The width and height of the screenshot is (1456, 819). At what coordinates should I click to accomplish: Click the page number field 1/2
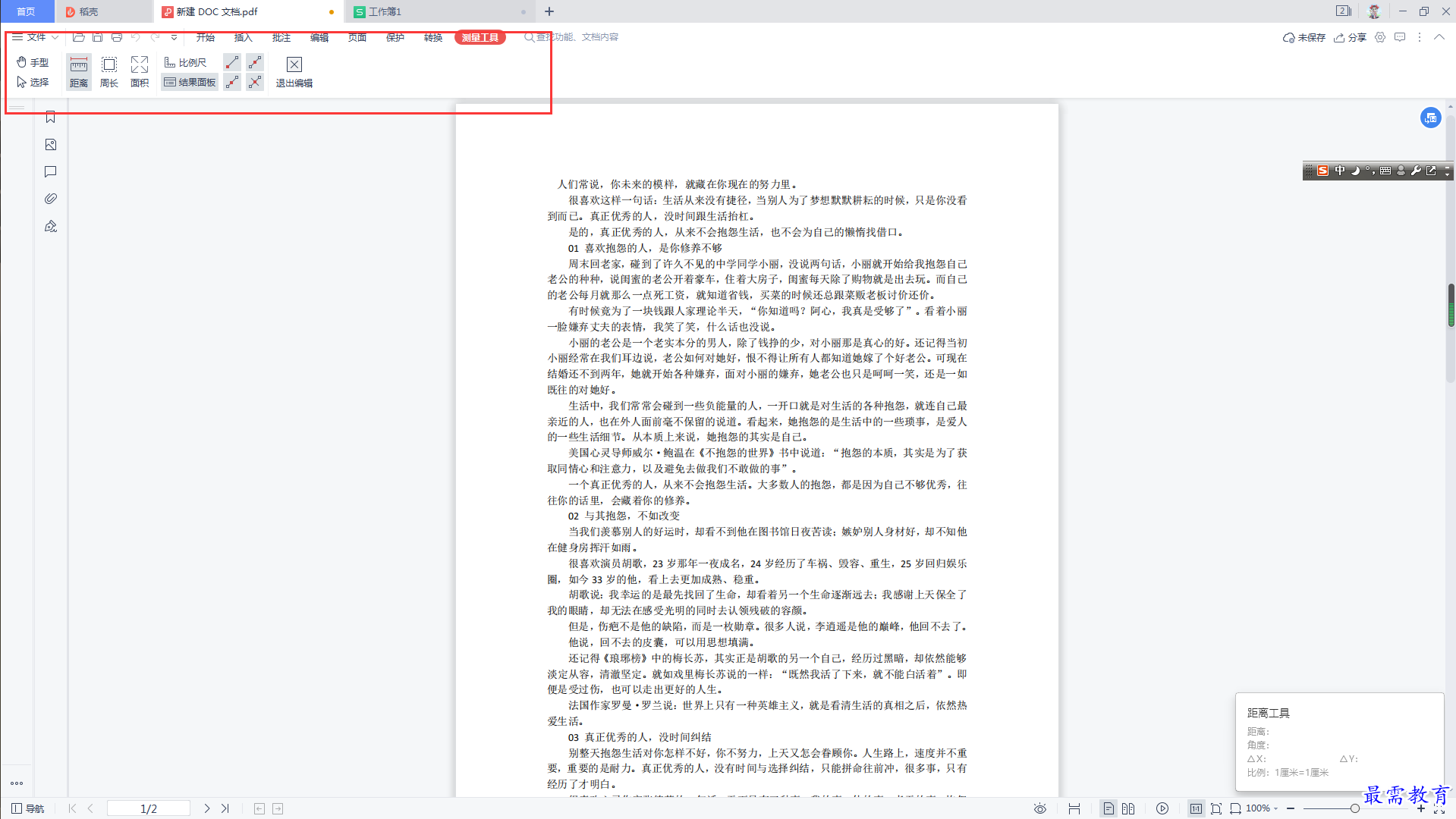point(149,808)
